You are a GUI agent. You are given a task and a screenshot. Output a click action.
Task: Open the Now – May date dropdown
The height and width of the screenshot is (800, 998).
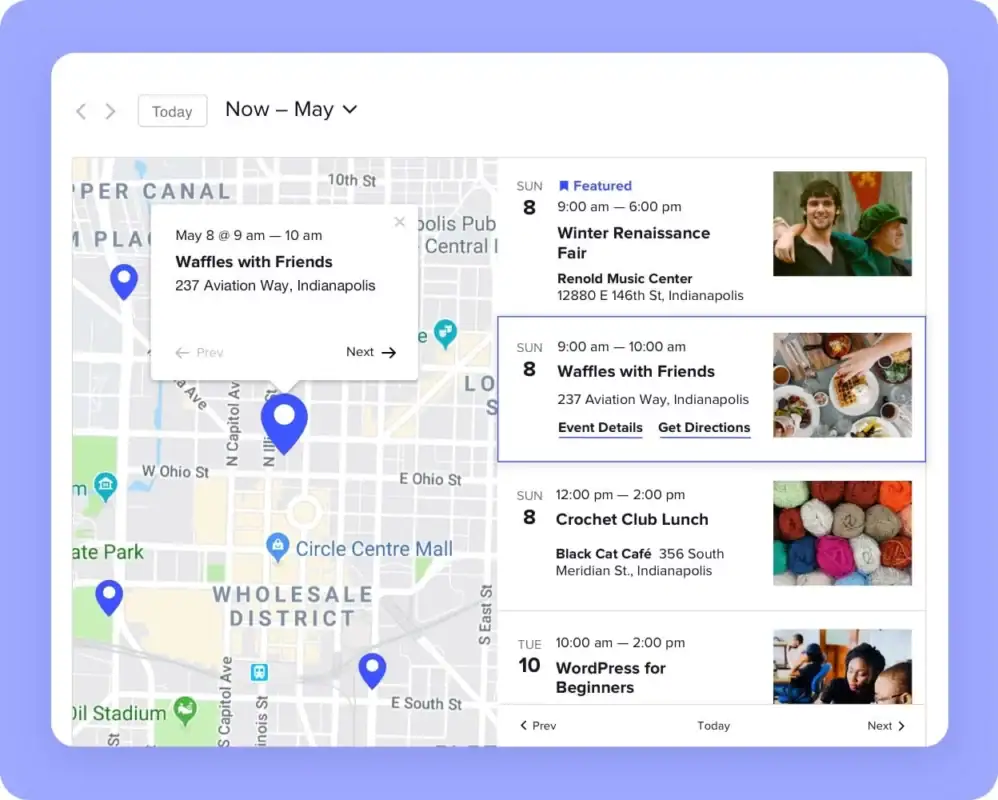(291, 109)
